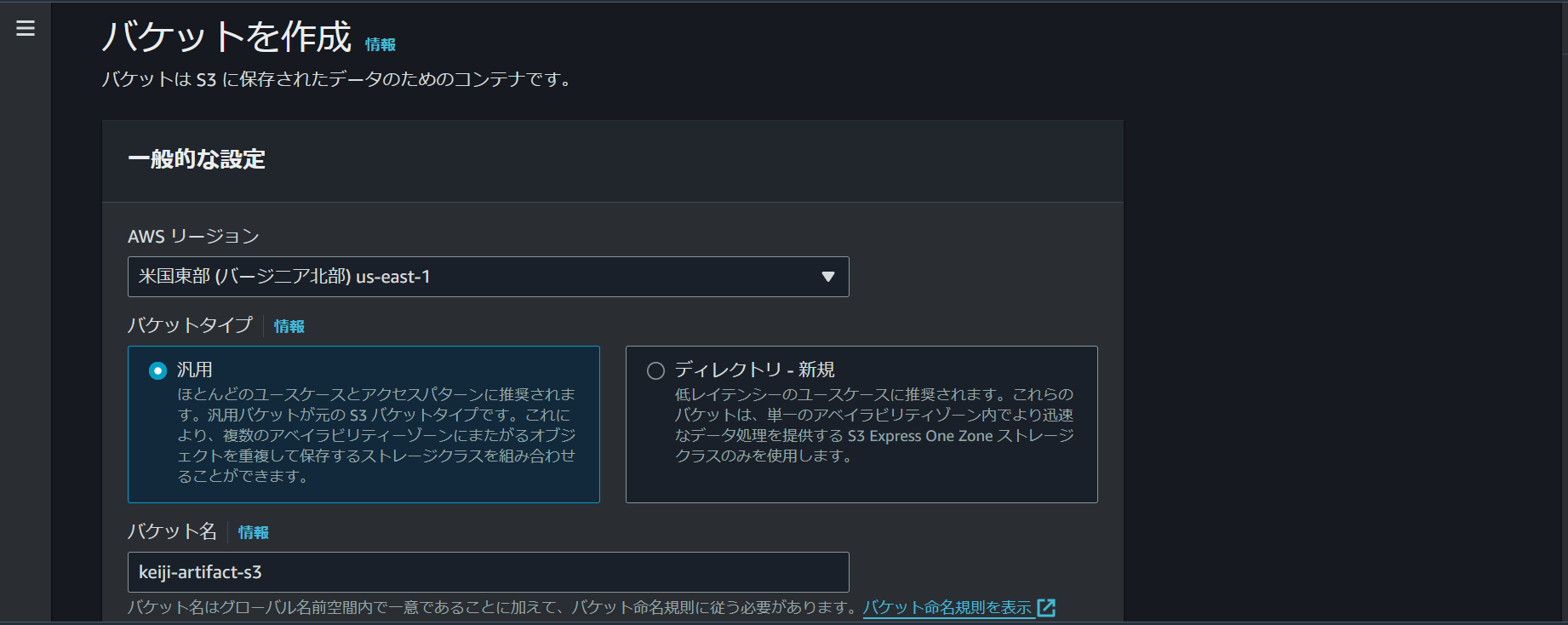Select the 汎用 bucket type radio button

point(157,370)
